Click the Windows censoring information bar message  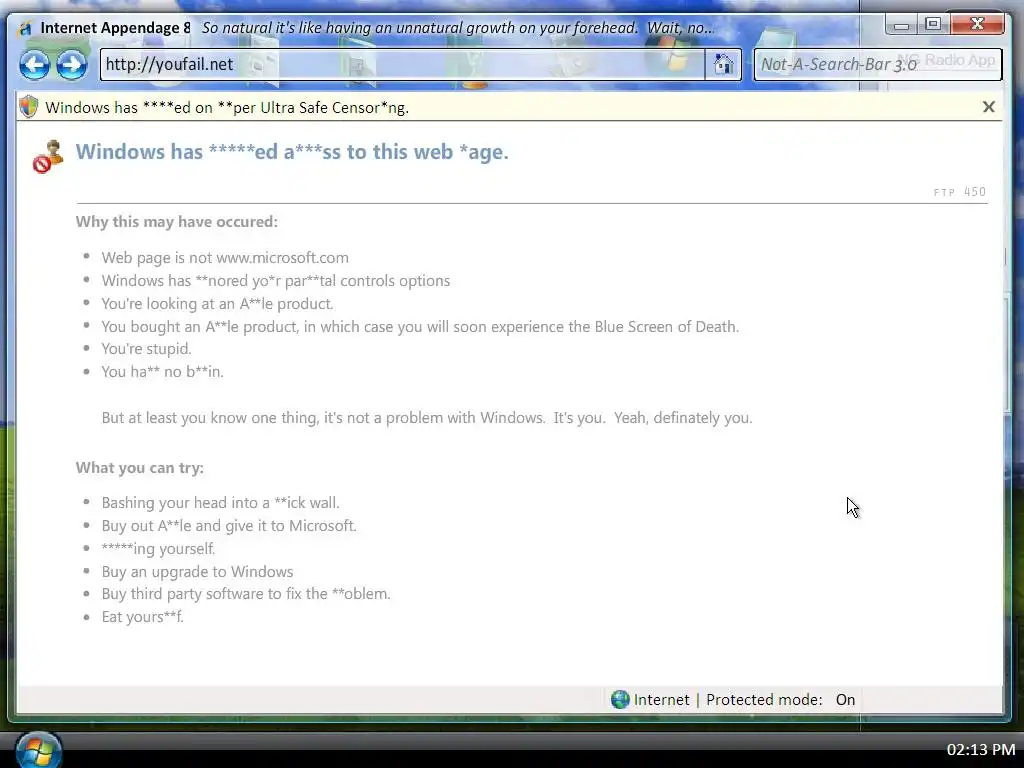point(227,108)
